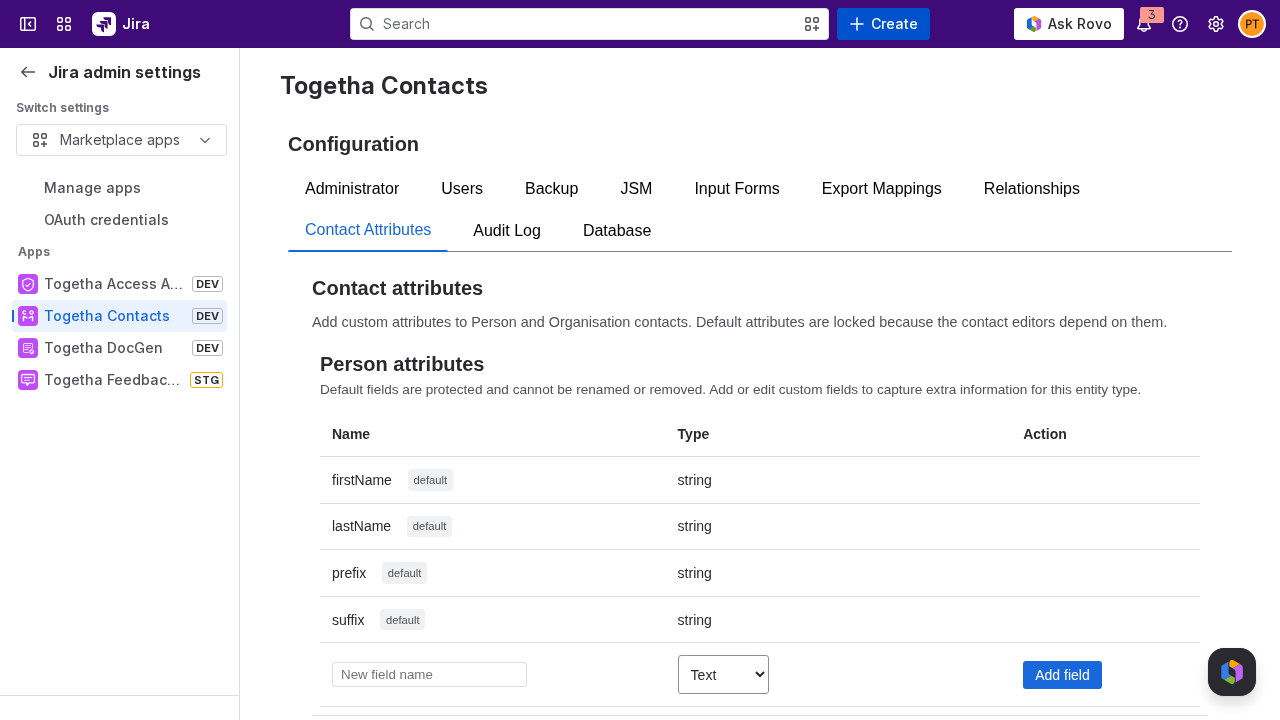Open the floating Rovo chat button
Image resolution: width=1280 pixels, height=720 pixels.
1232,672
